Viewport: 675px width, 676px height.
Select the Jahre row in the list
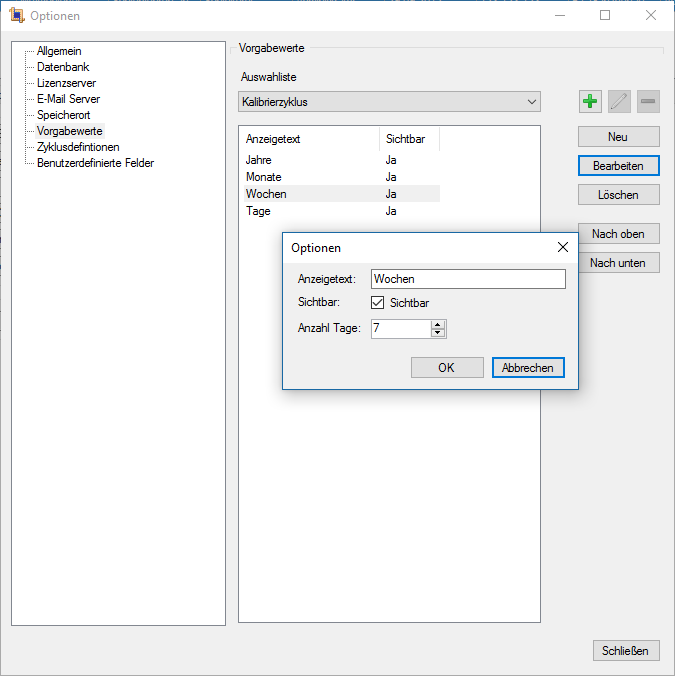[x=259, y=160]
